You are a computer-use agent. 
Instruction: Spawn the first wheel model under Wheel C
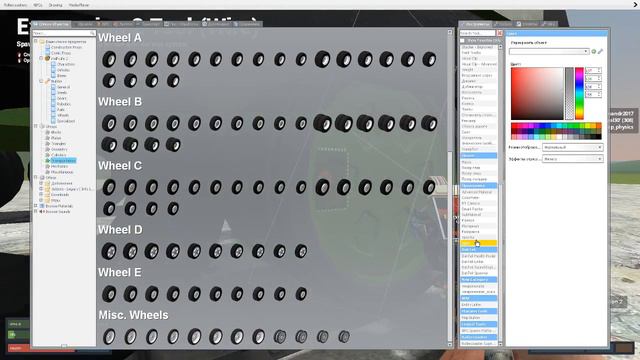point(109,187)
